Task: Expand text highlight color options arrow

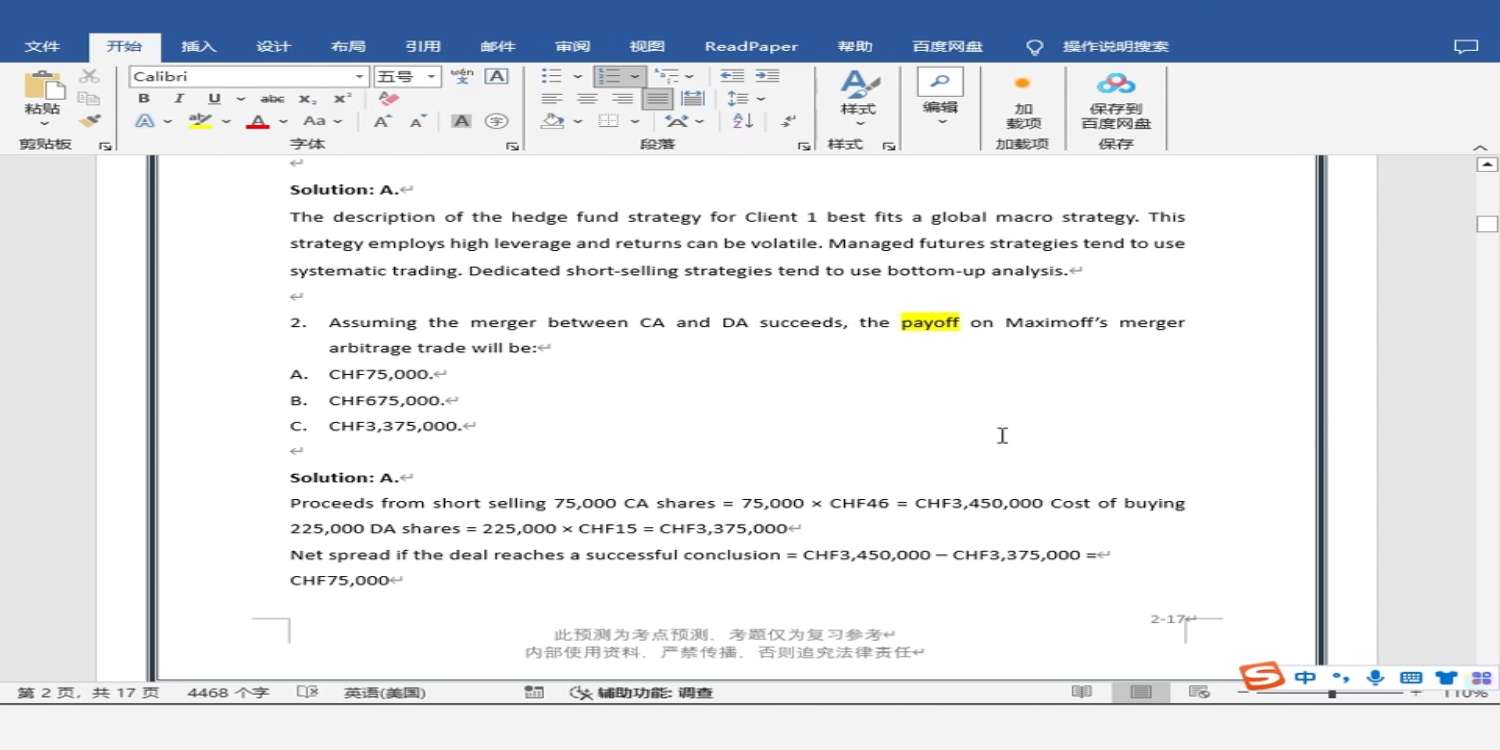Action: tap(226, 122)
